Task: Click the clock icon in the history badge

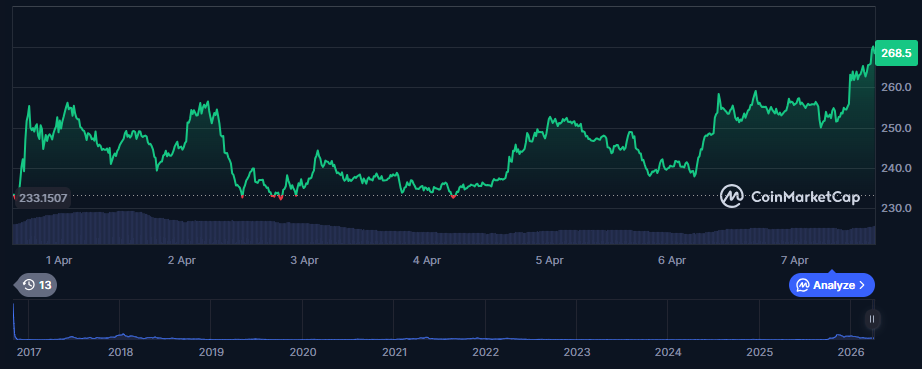Action: tap(29, 286)
